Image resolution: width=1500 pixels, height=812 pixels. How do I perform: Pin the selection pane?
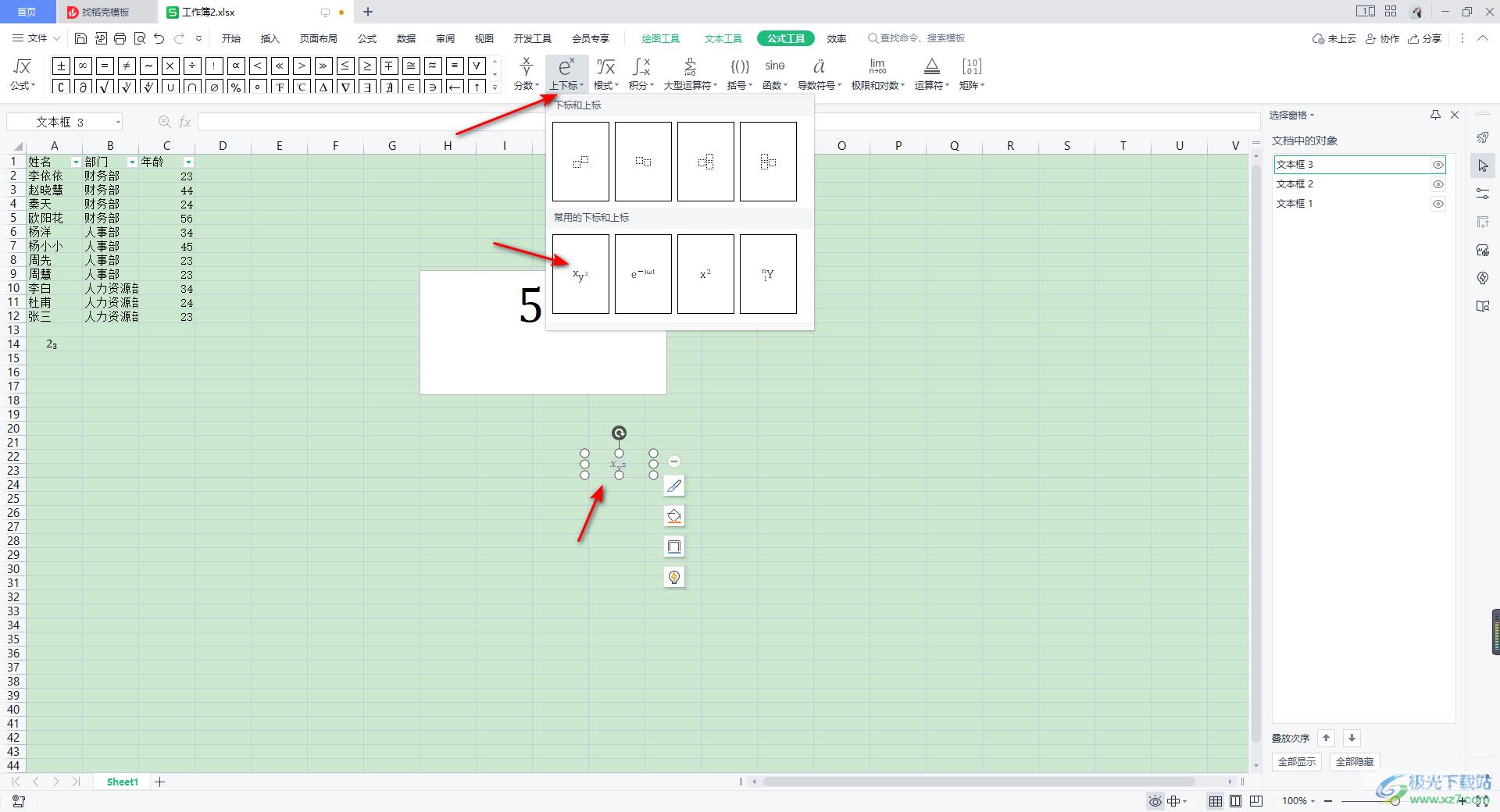(1435, 115)
